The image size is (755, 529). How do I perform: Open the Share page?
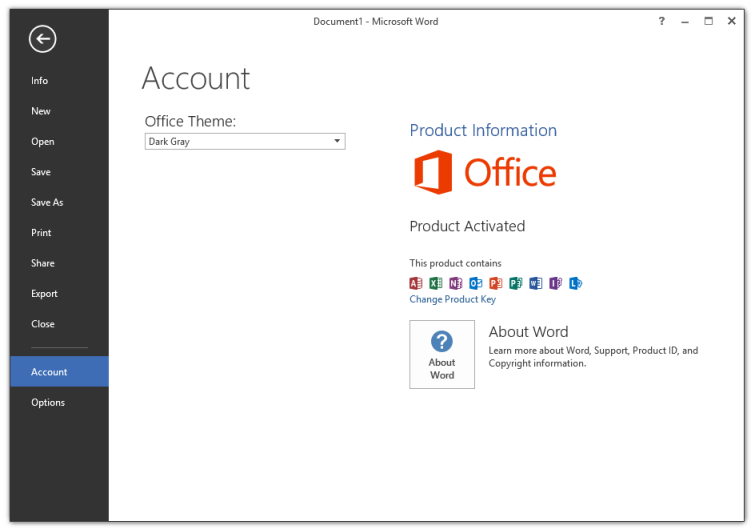59,263
